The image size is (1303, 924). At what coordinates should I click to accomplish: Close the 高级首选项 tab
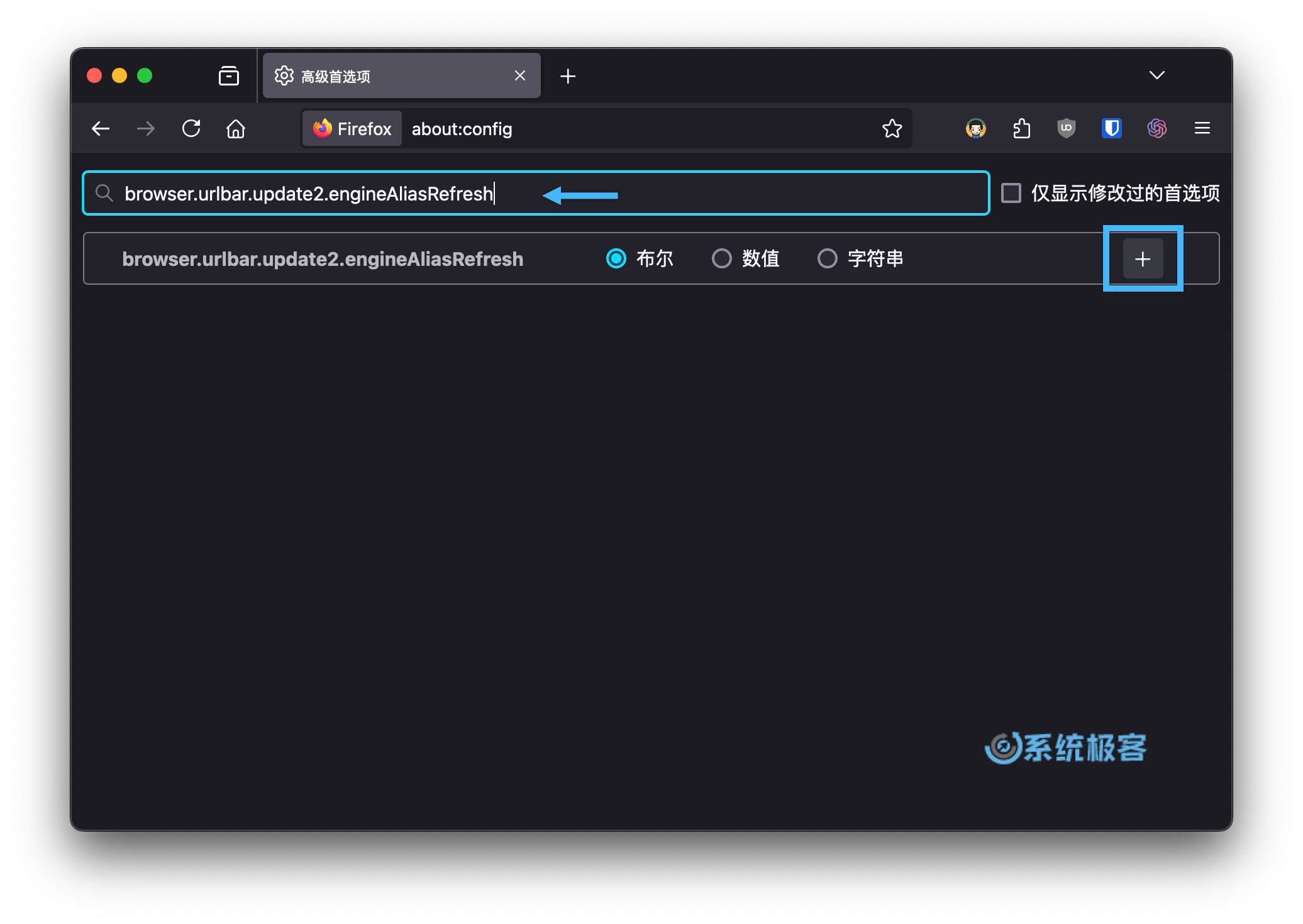(520, 76)
